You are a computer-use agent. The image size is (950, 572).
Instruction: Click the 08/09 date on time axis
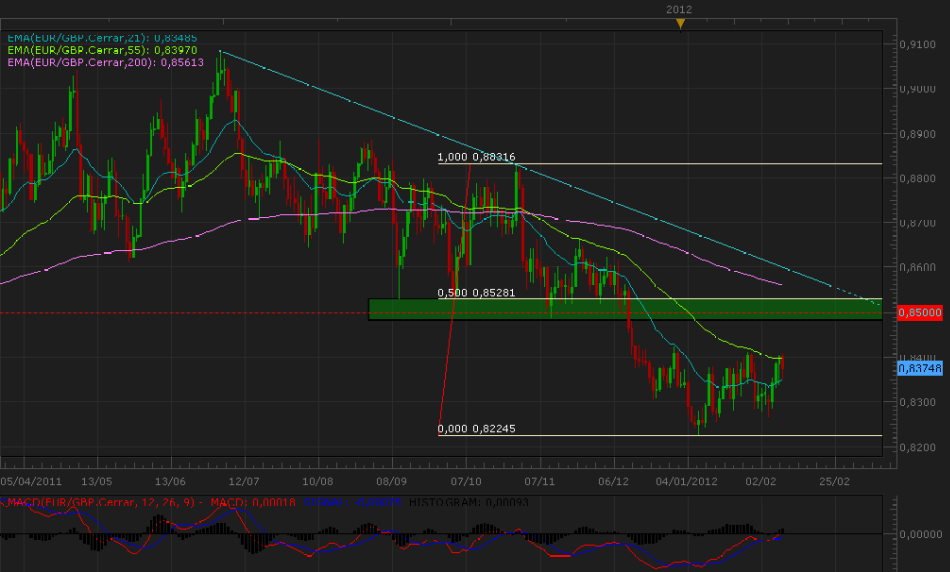pos(392,481)
